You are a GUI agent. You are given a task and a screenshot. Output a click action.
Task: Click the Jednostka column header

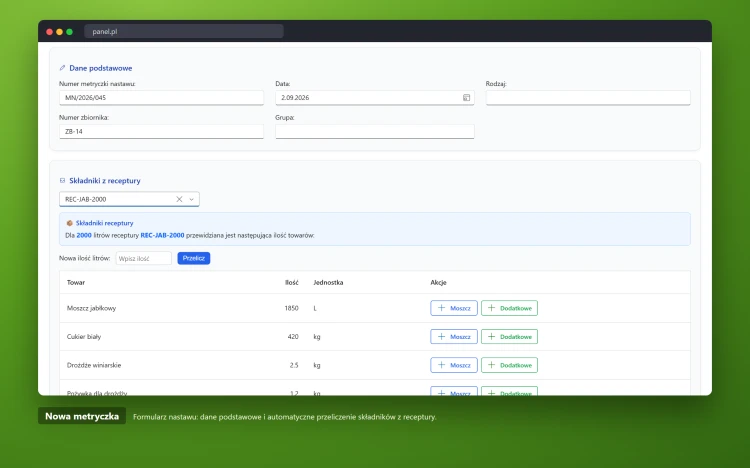pyautogui.click(x=328, y=282)
